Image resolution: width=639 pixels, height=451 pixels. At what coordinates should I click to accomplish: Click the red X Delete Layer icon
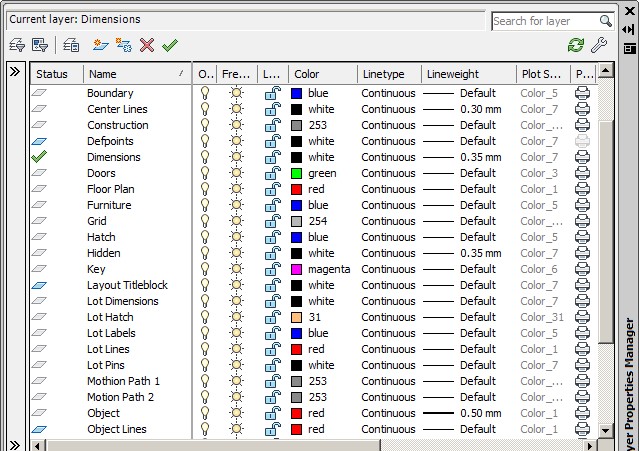[147, 45]
